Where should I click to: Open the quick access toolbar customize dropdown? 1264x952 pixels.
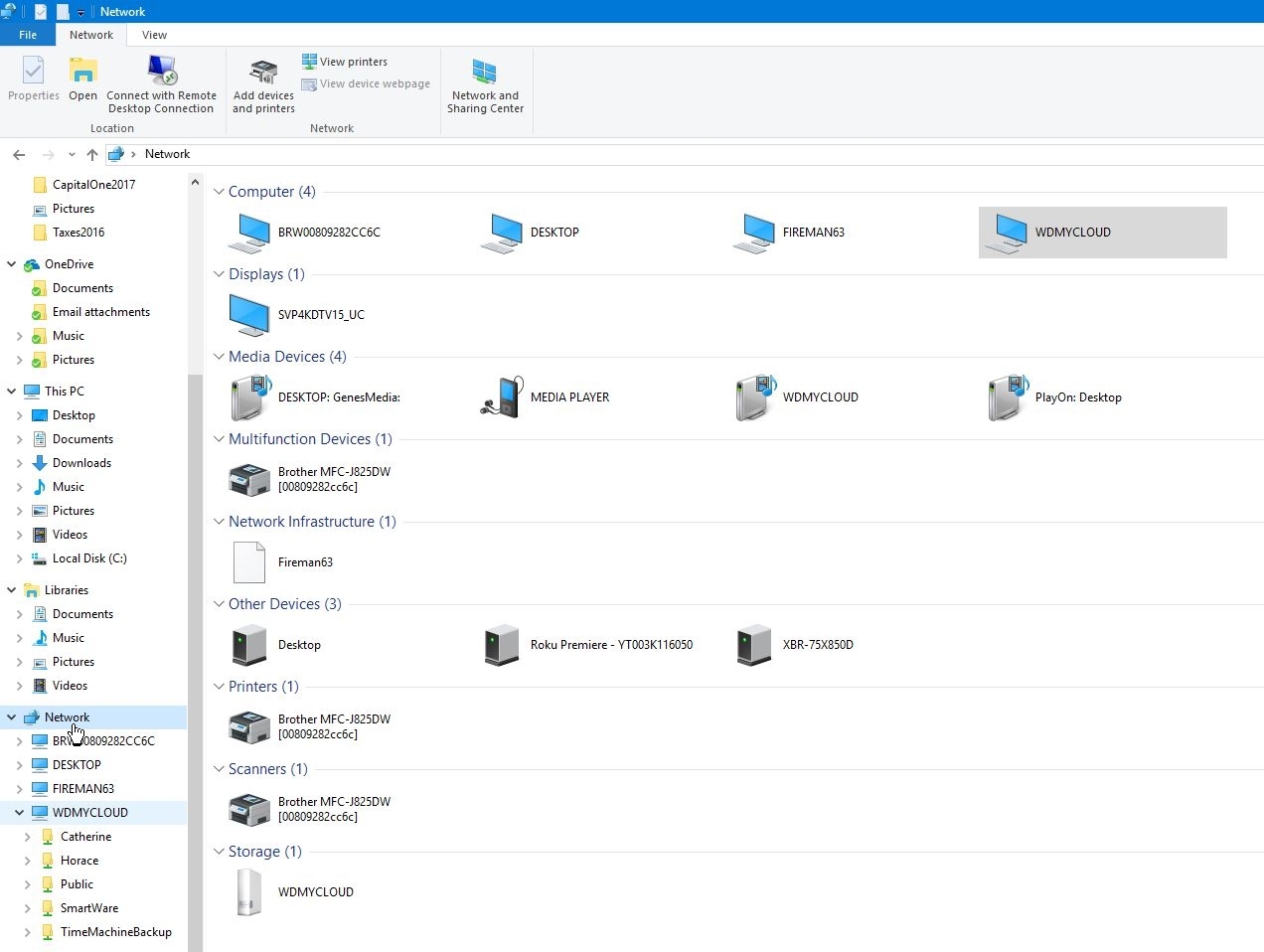[x=80, y=12]
